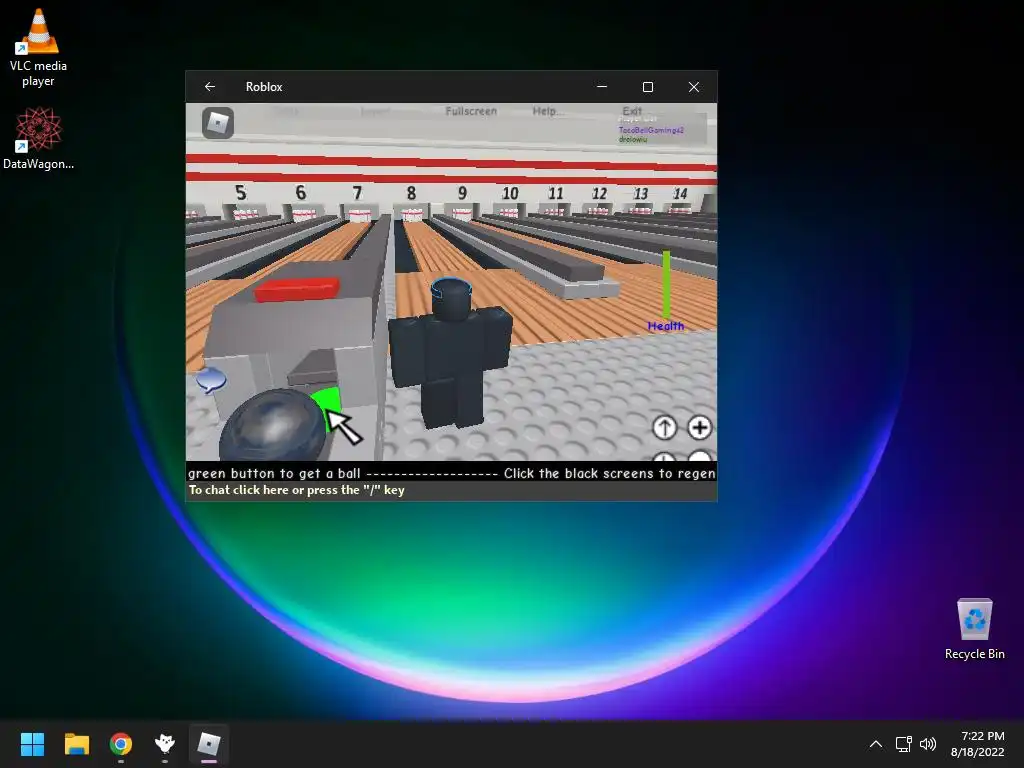Viewport: 1024px width, 768px height.
Task: Click the red button on ball return
Action: pyautogui.click(x=296, y=289)
